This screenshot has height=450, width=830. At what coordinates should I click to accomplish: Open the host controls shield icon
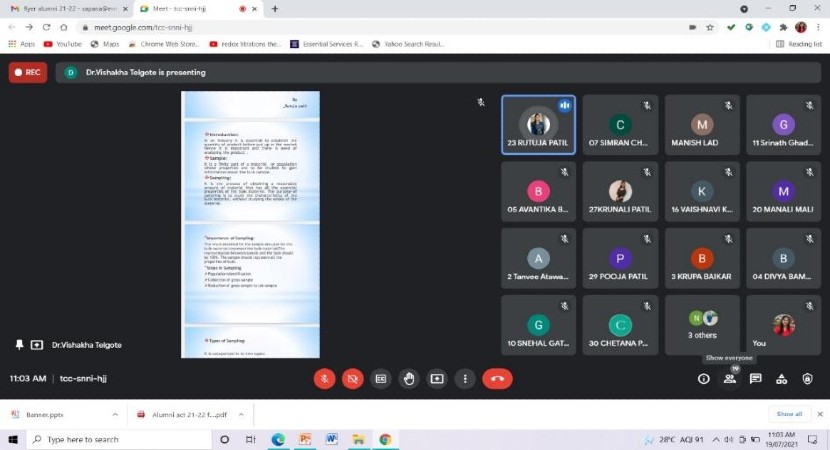tap(808, 379)
